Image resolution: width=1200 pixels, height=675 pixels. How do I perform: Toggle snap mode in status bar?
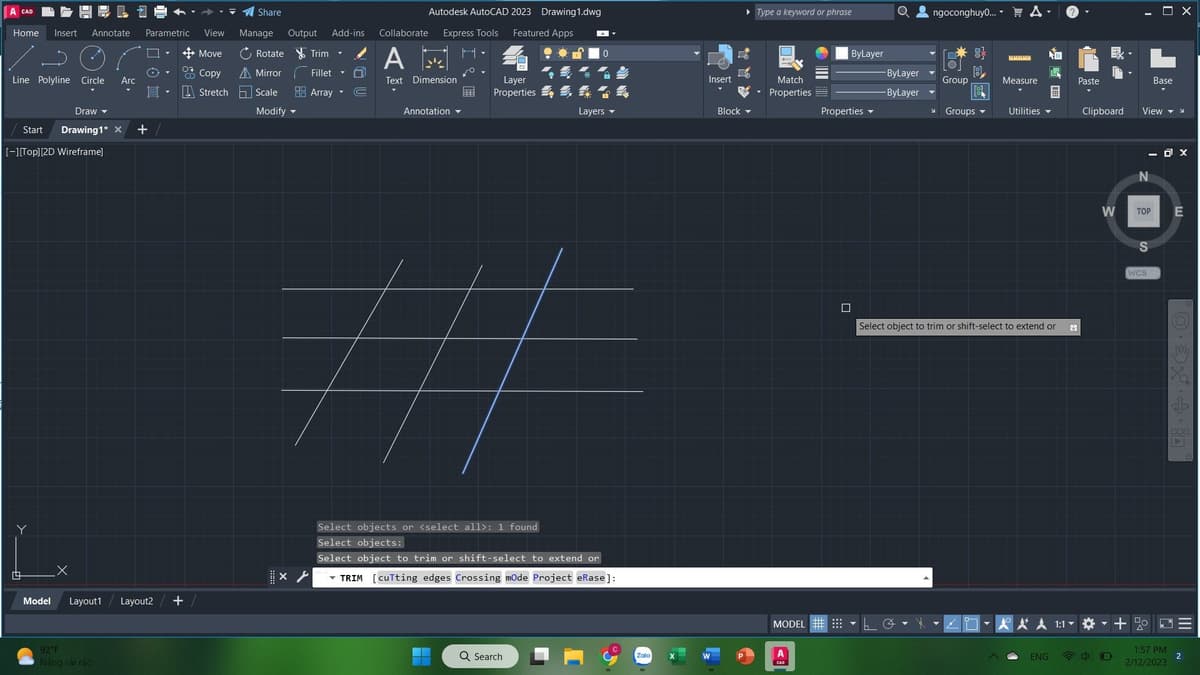point(836,623)
